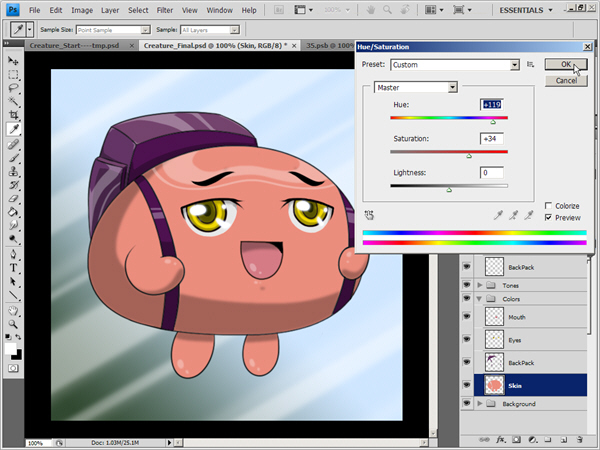Open the Filter menu
Image resolution: width=600 pixels, height=450 pixels.
165,10
